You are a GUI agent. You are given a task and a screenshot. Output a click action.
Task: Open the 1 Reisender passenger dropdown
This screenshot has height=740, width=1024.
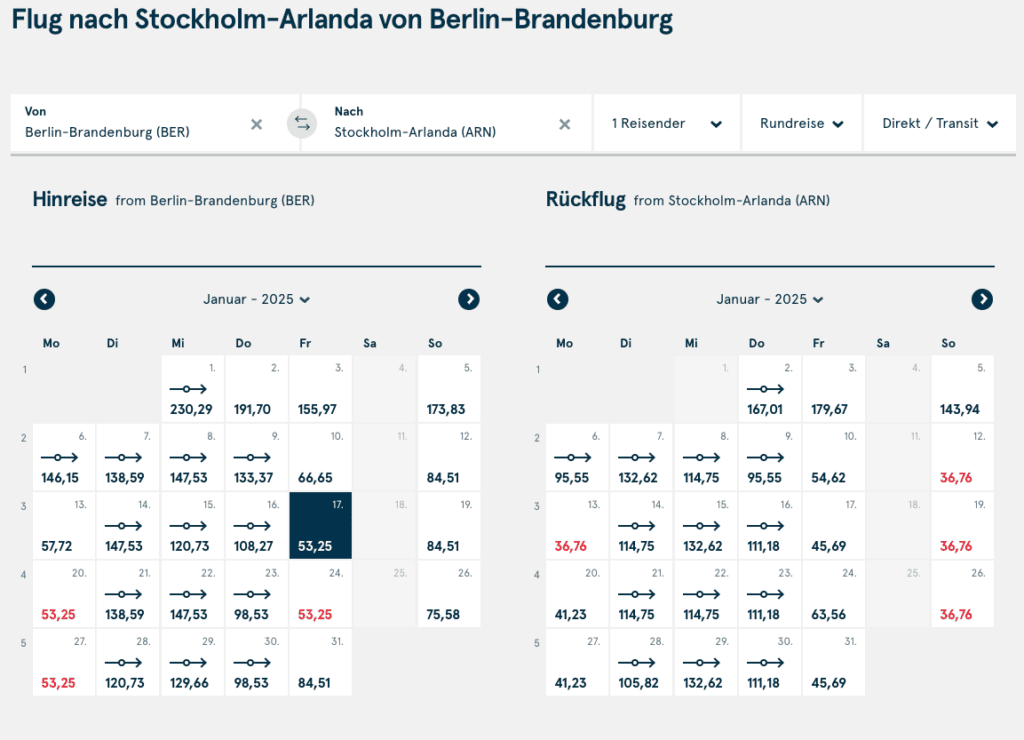point(667,124)
